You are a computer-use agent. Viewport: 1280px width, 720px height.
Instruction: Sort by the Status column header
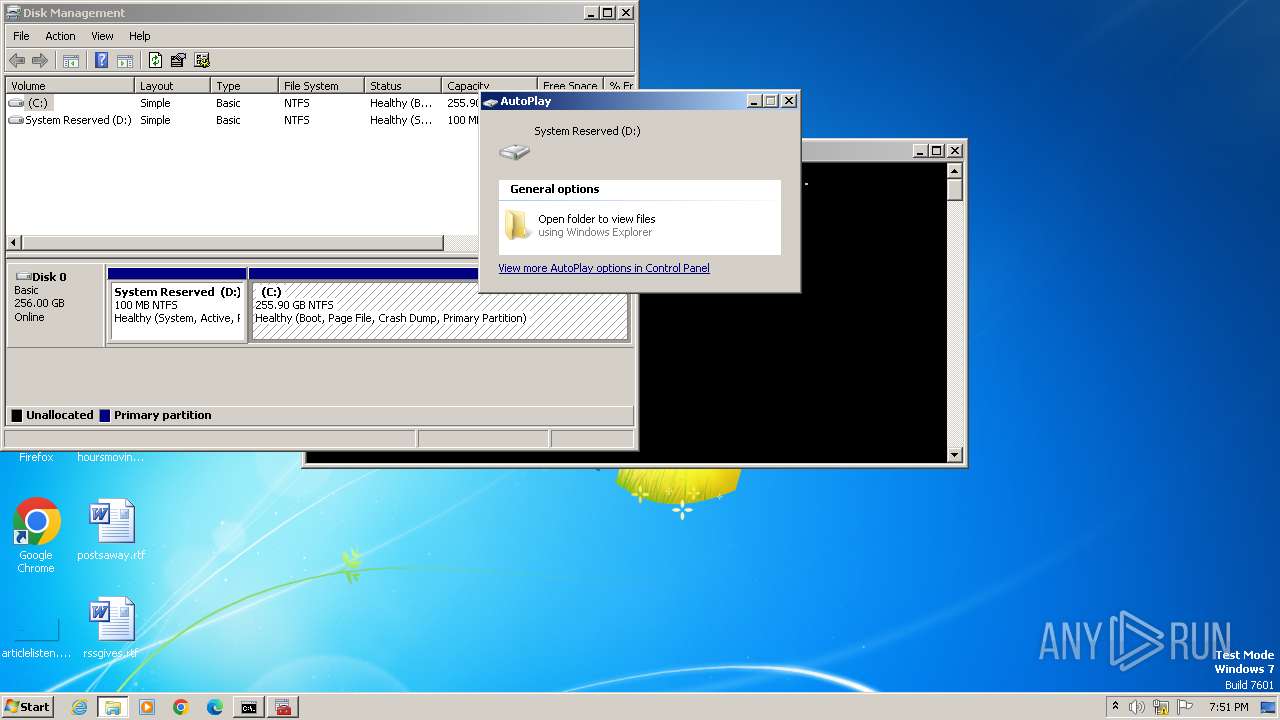coord(402,86)
